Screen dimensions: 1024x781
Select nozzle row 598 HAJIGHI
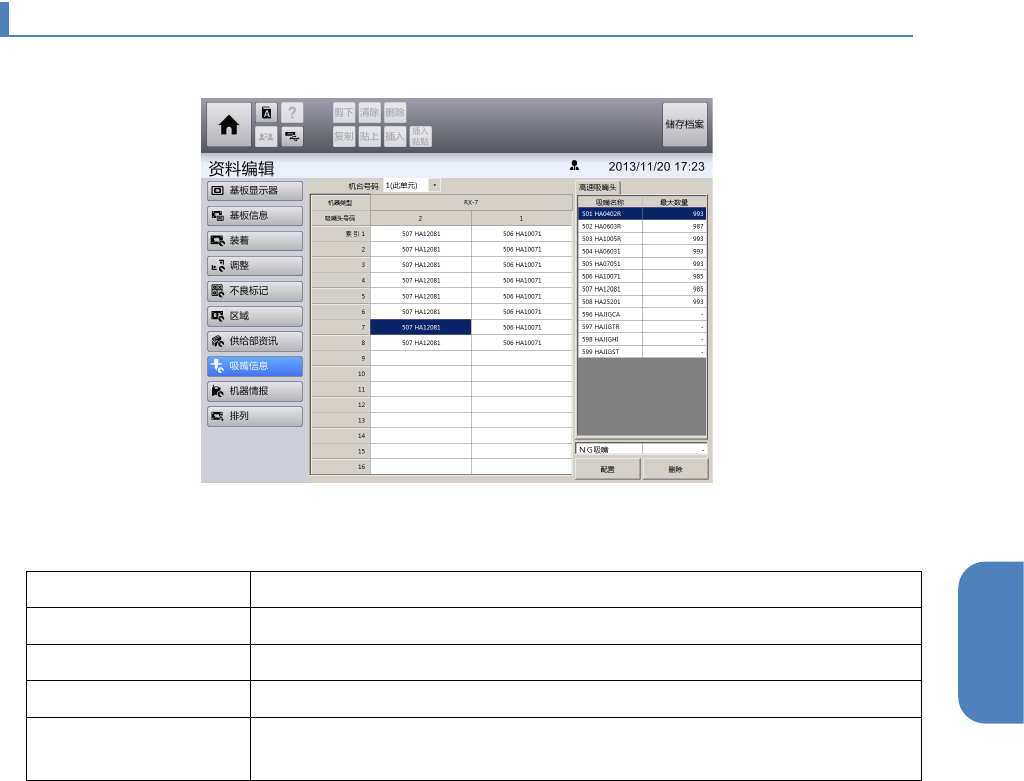coord(641,339)
